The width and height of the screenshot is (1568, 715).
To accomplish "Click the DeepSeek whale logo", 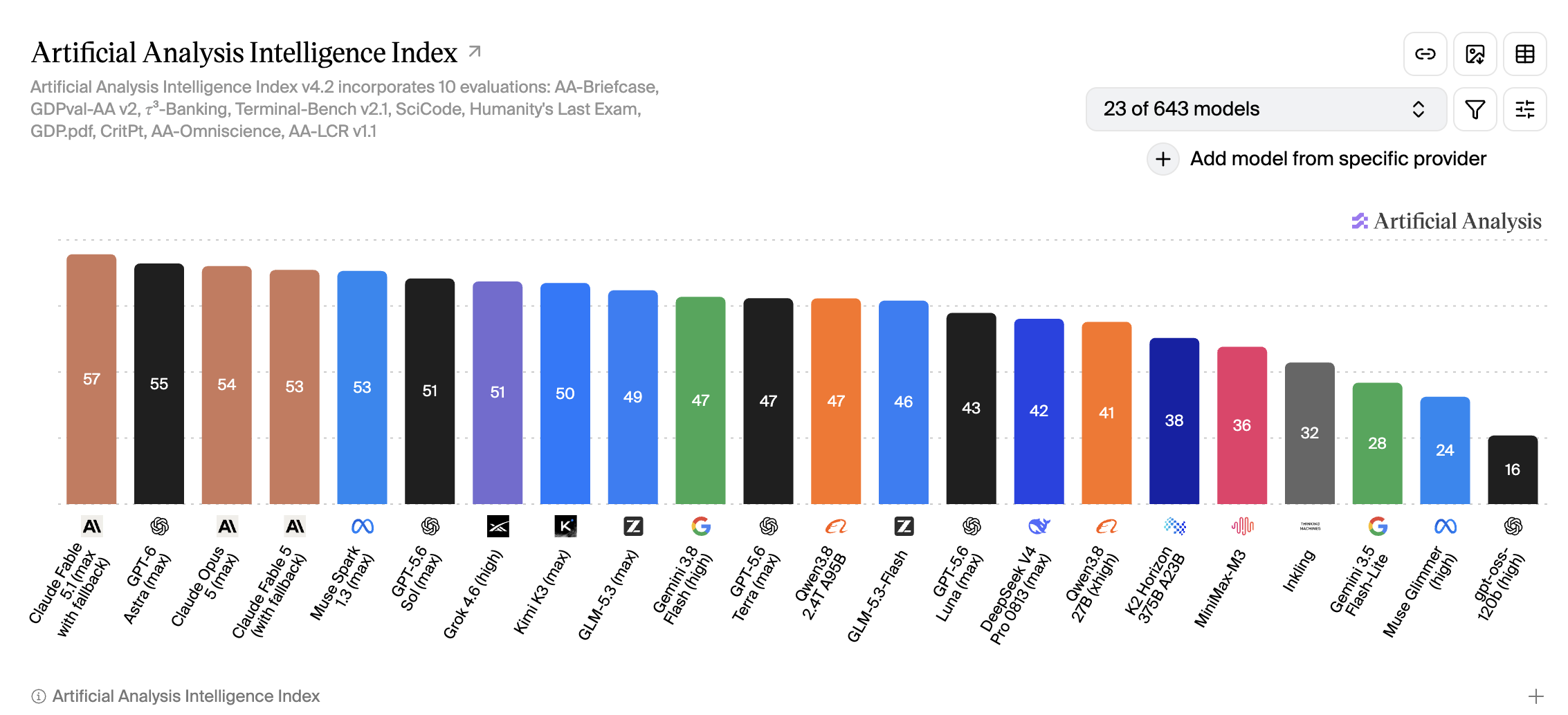I will pos(1039,526).
